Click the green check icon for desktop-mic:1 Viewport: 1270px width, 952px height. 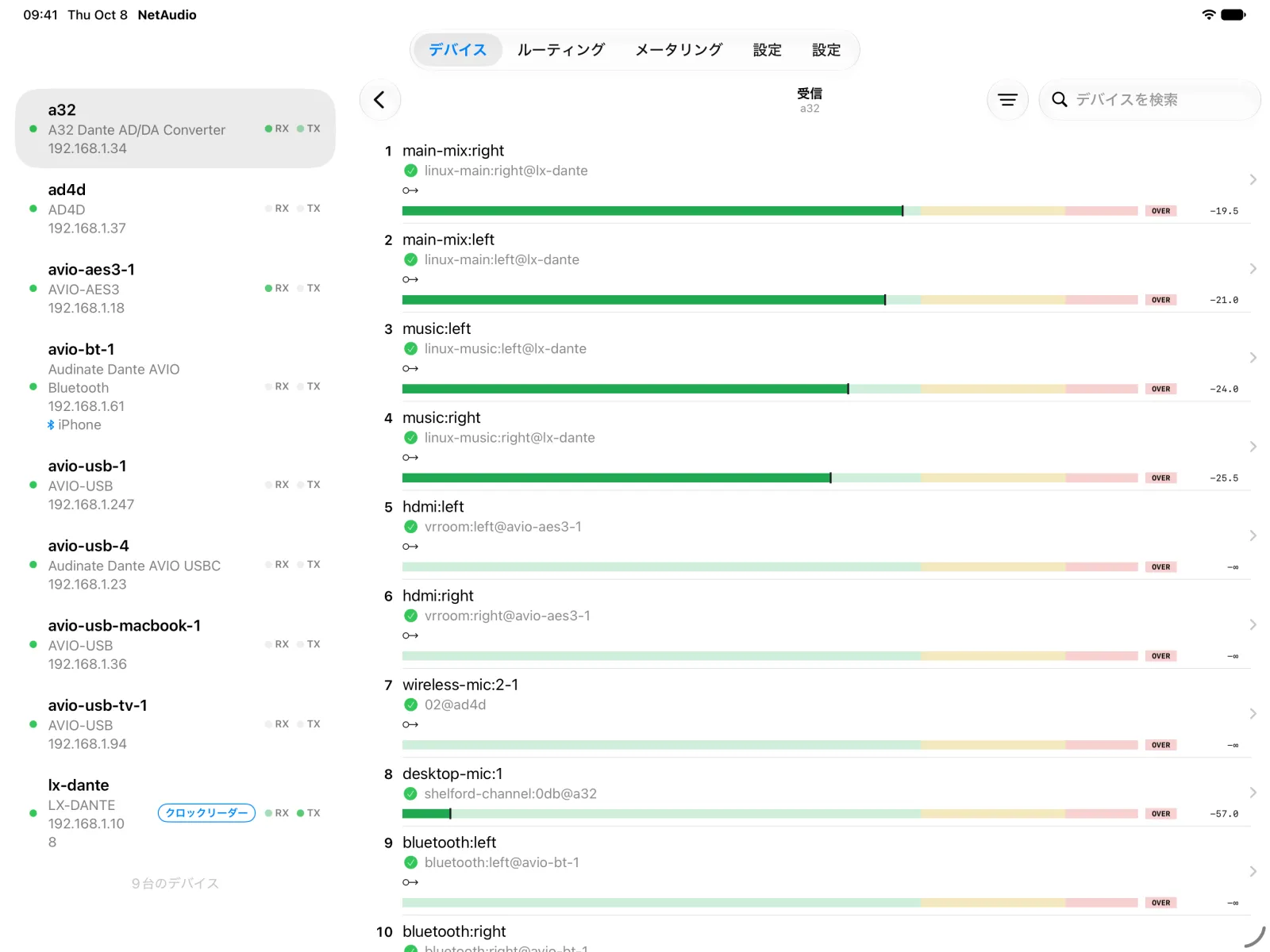pos(411,793)
